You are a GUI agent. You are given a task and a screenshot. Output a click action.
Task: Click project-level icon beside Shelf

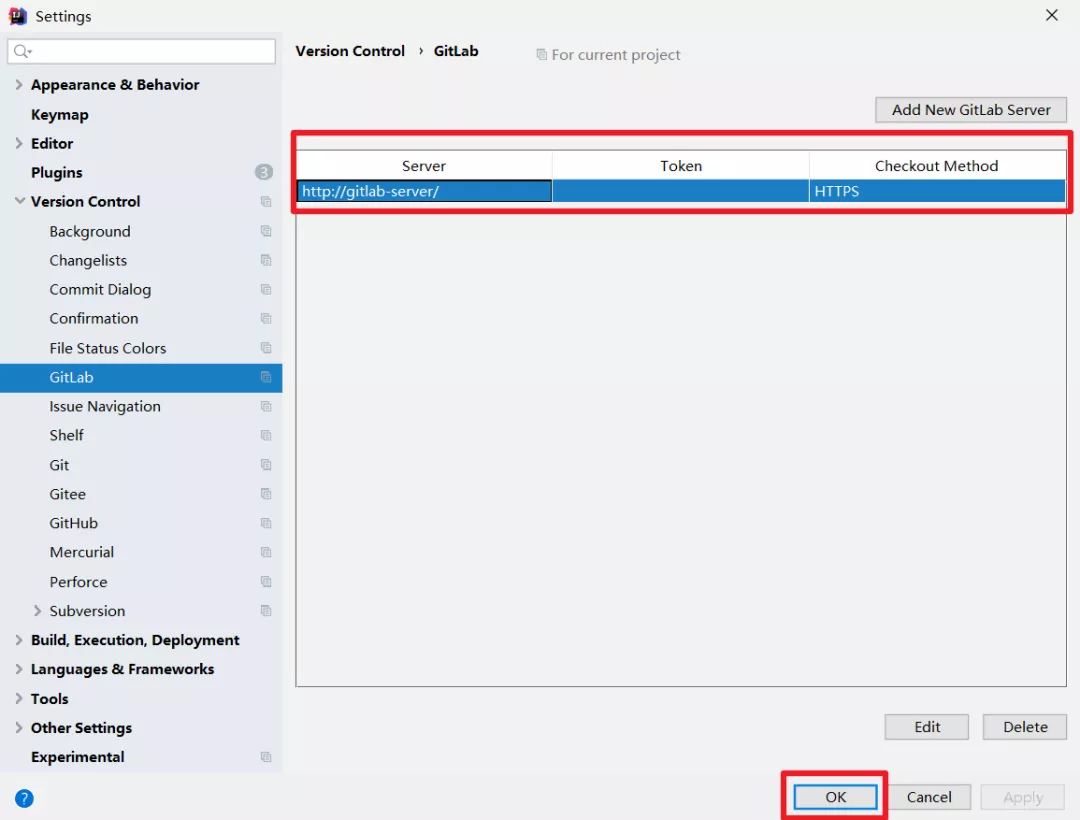coord(266,435)
